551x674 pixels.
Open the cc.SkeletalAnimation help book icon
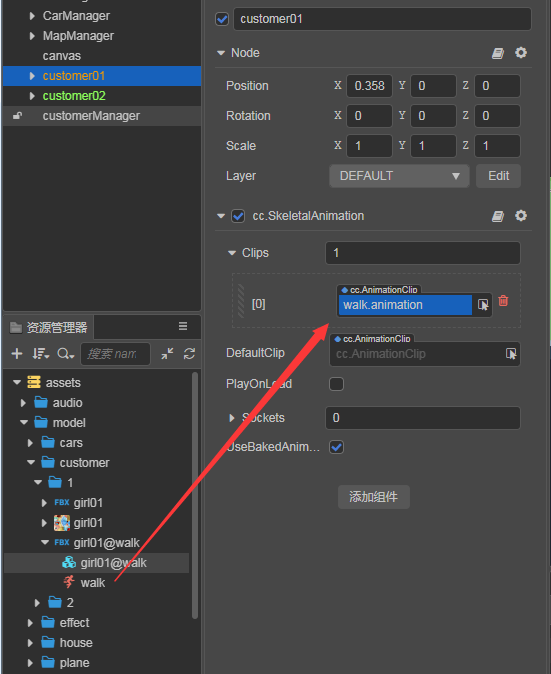[x=498, y=216]
